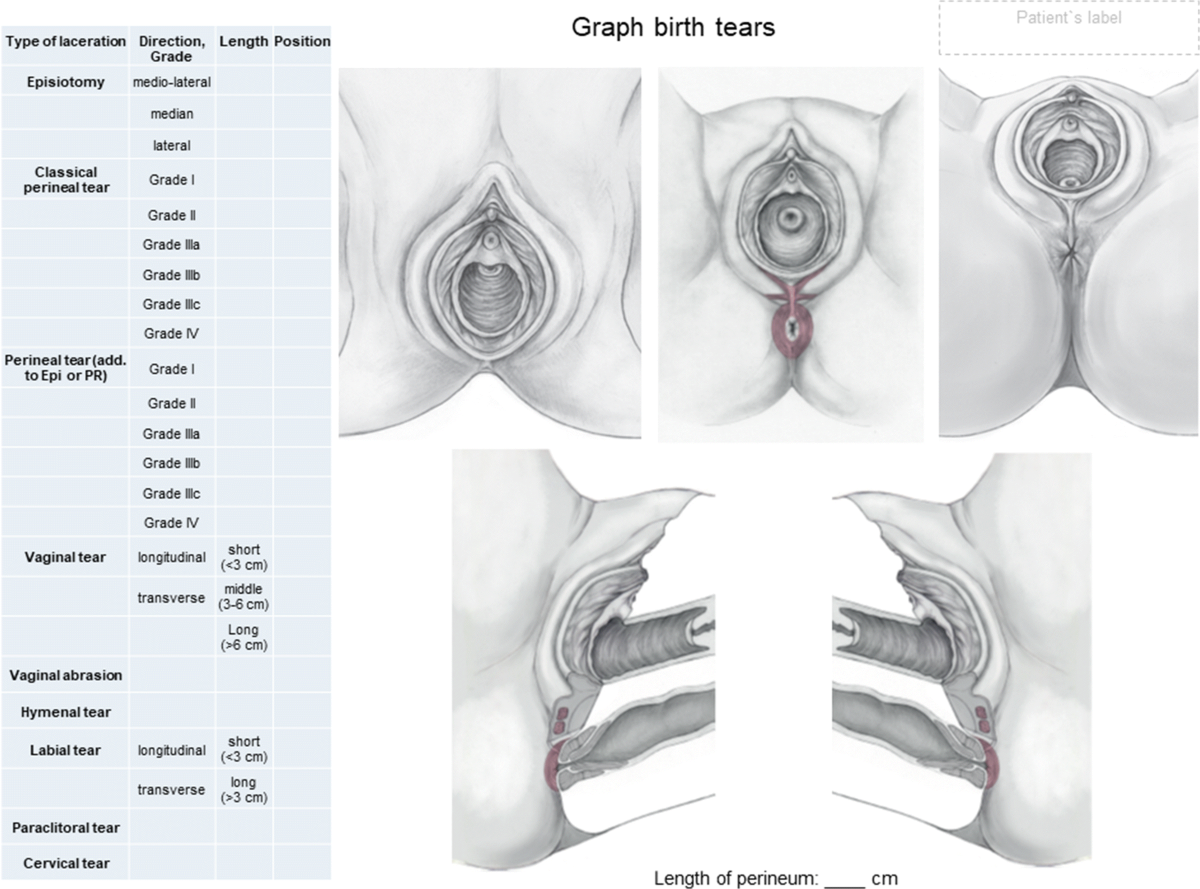Choose the 'middle (3–6 cm)' length

click(x=243, y=597)
